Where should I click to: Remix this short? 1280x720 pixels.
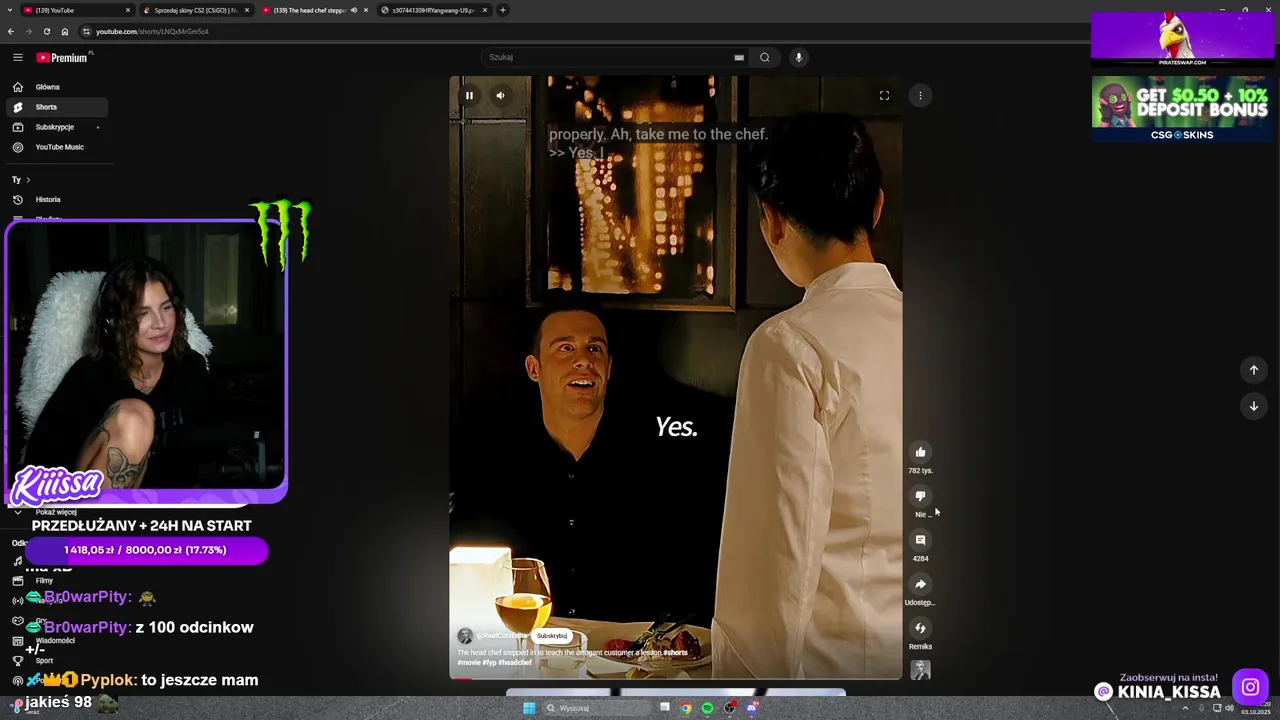[920, 628]
